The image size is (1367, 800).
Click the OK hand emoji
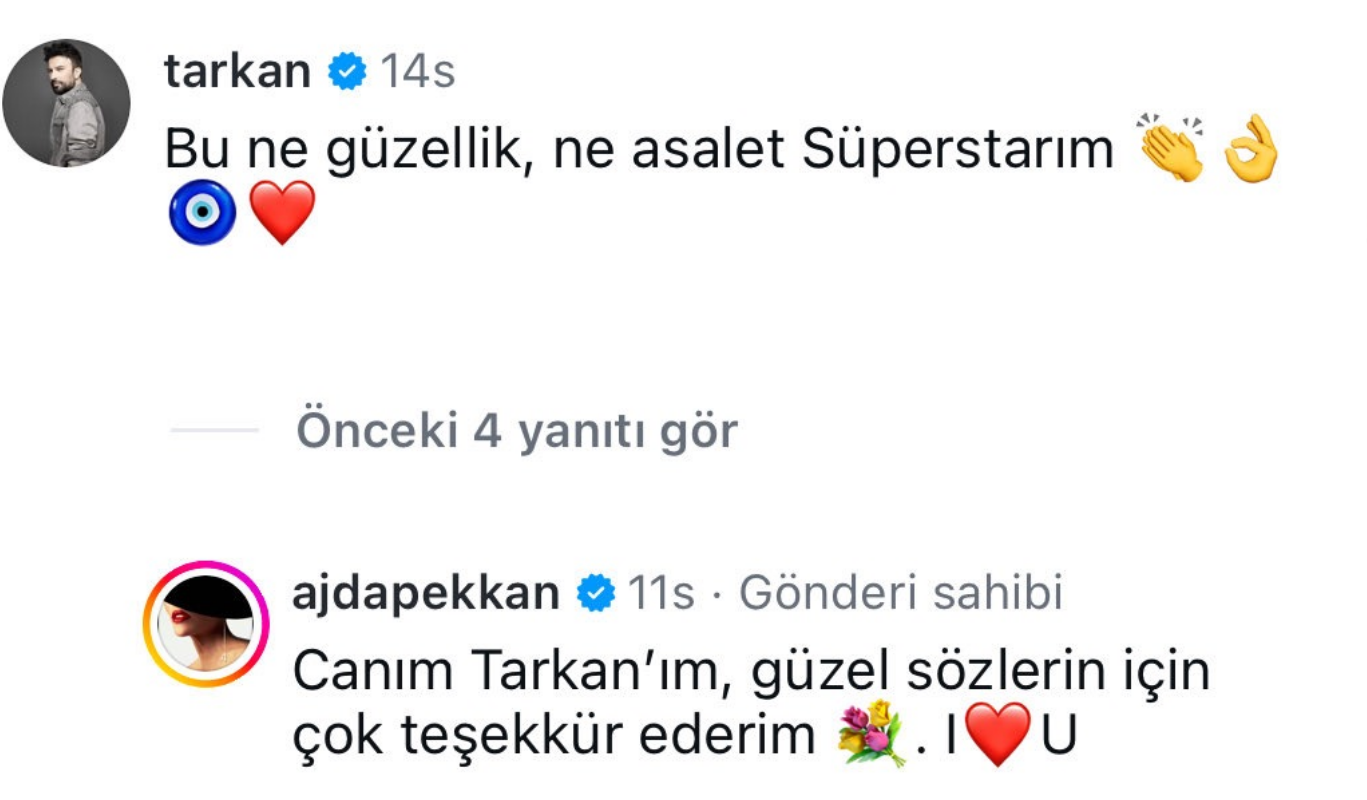click(x=1250, y=150)
